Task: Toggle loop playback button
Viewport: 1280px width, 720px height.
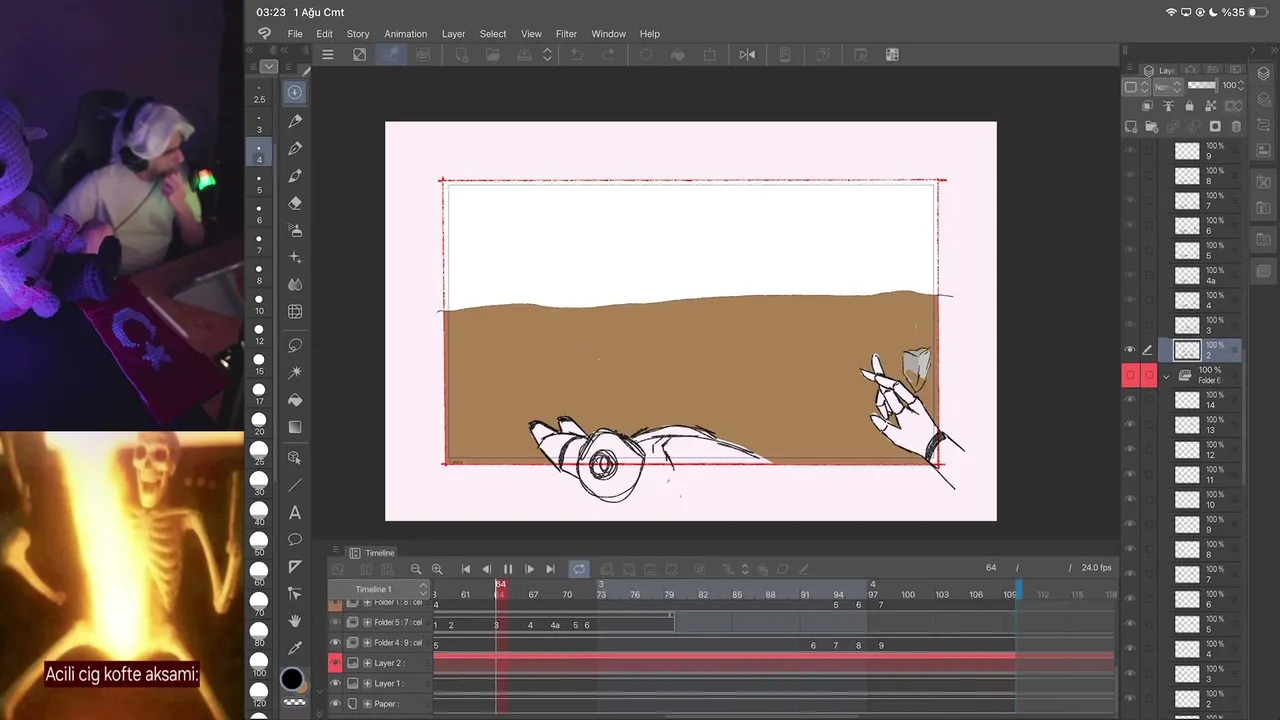Action: pyautogui.click(x=579, y=569)
